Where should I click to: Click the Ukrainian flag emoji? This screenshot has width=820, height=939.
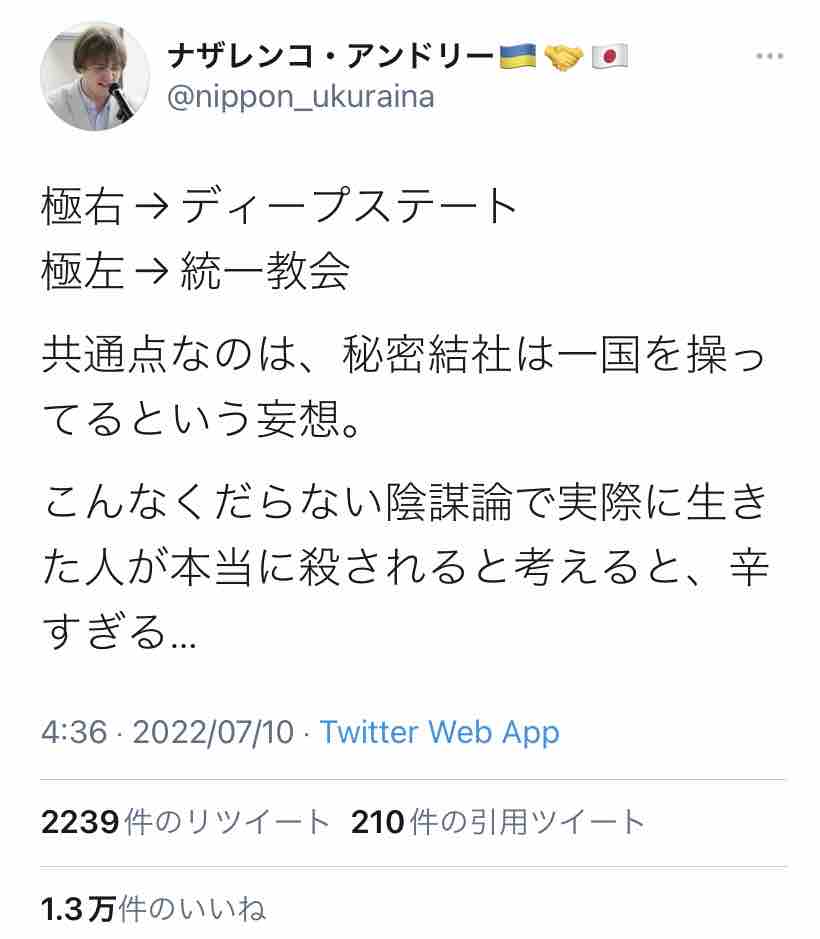[518, 57]
